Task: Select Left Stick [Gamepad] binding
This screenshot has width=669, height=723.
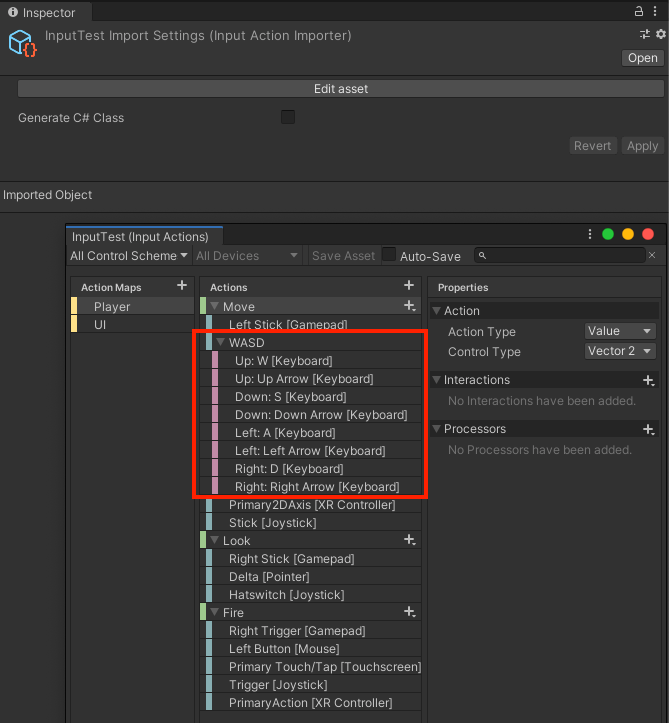Action: (313, 324)
